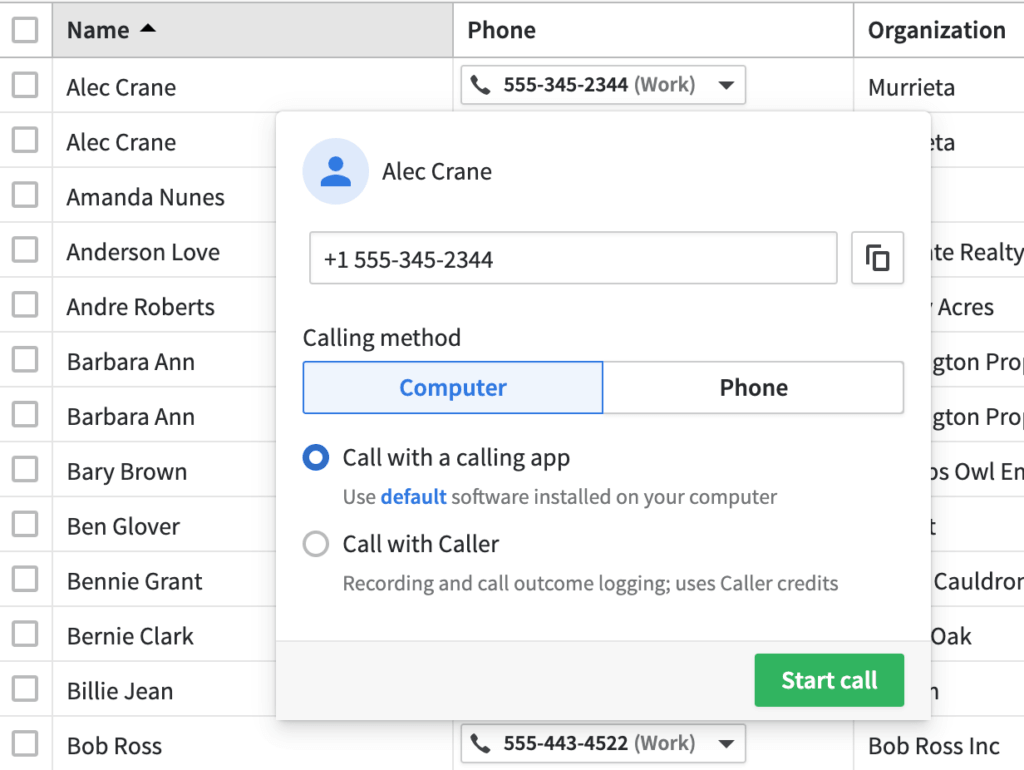Sort by the Name column header
This screenshot has height=770, width=1024.
[253, 30]
